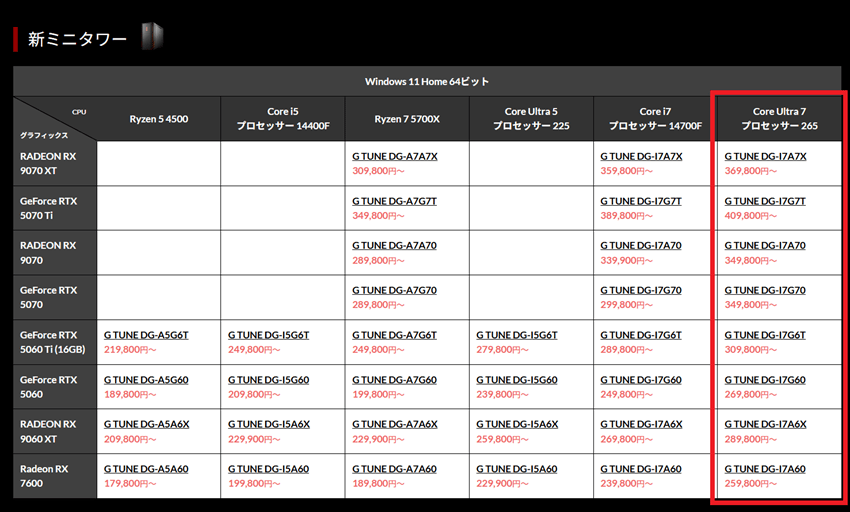850x512 pixels.
Task: Open G TUNE DG-I7A7X priced 359,800円
Action: click(x=641, y=156)
